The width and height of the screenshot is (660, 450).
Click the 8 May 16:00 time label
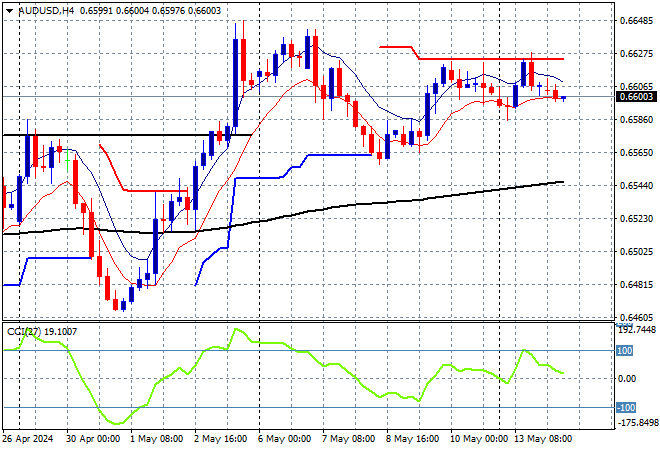[412, 439]
